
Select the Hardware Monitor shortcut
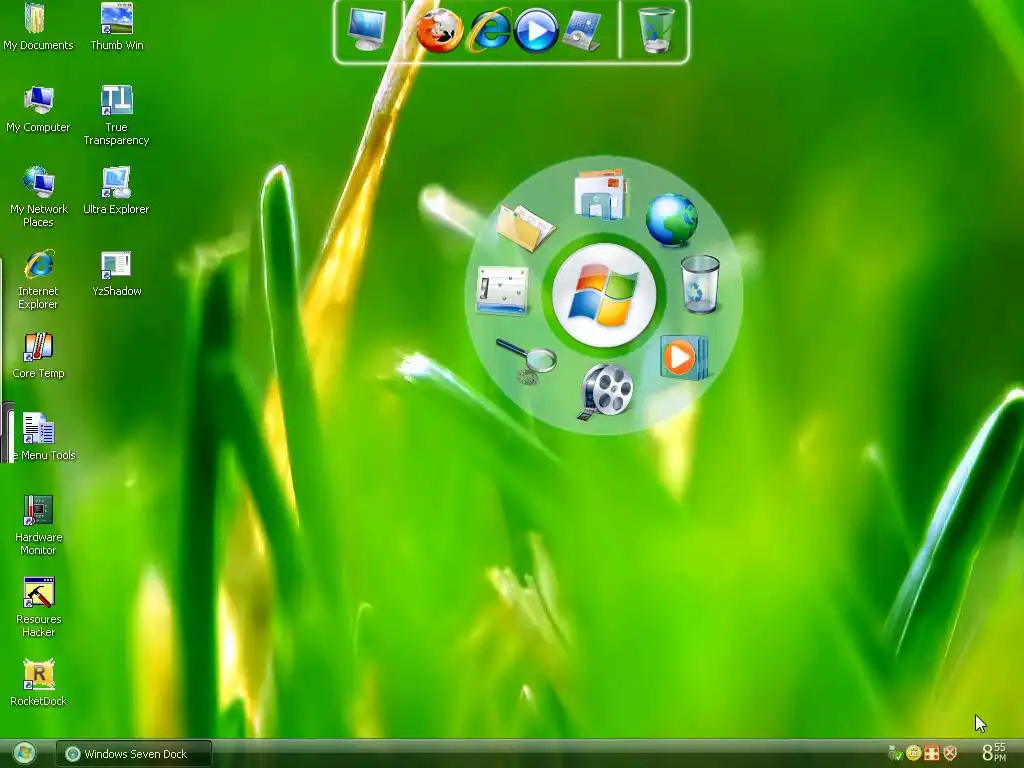[x=38, y=526]
